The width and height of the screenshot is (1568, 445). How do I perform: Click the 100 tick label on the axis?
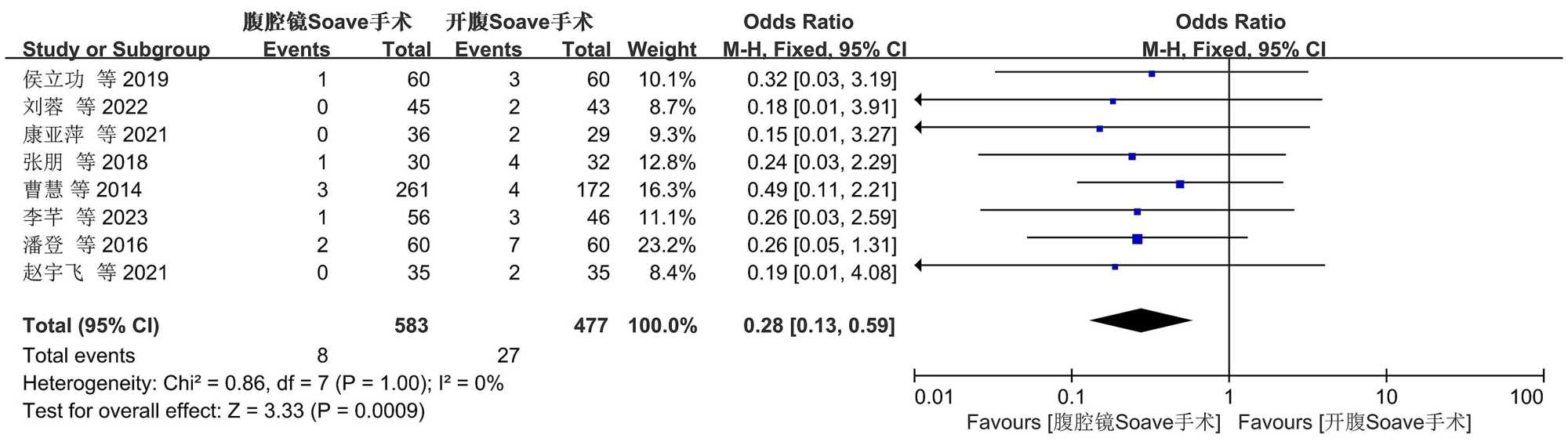[x=1526, y=397]
